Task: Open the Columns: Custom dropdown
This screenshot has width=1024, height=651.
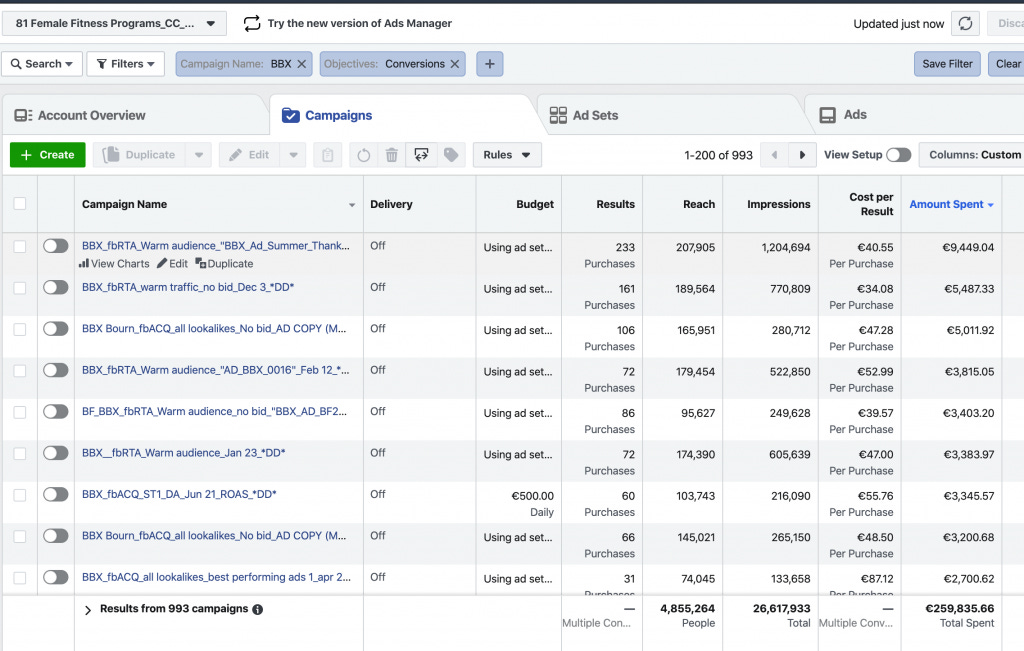Action: coord(971,155)
